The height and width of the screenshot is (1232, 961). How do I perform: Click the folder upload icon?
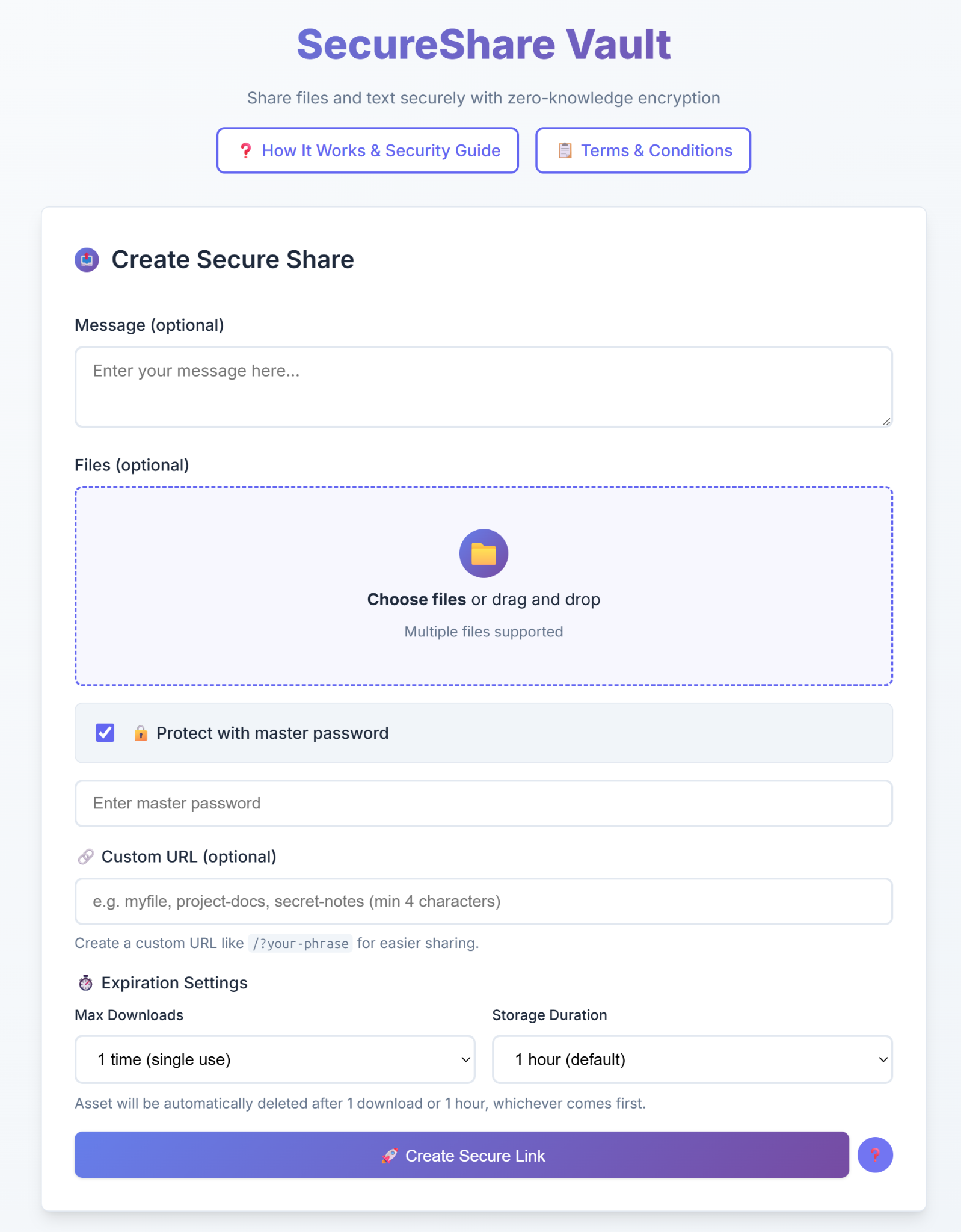[483, 552]
